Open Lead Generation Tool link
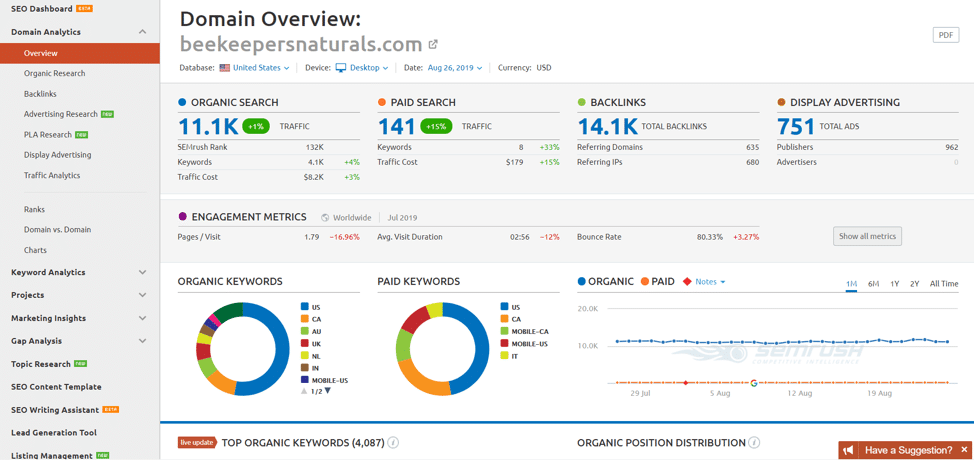This screenshot has width=974, height=460. coord(54,433)
